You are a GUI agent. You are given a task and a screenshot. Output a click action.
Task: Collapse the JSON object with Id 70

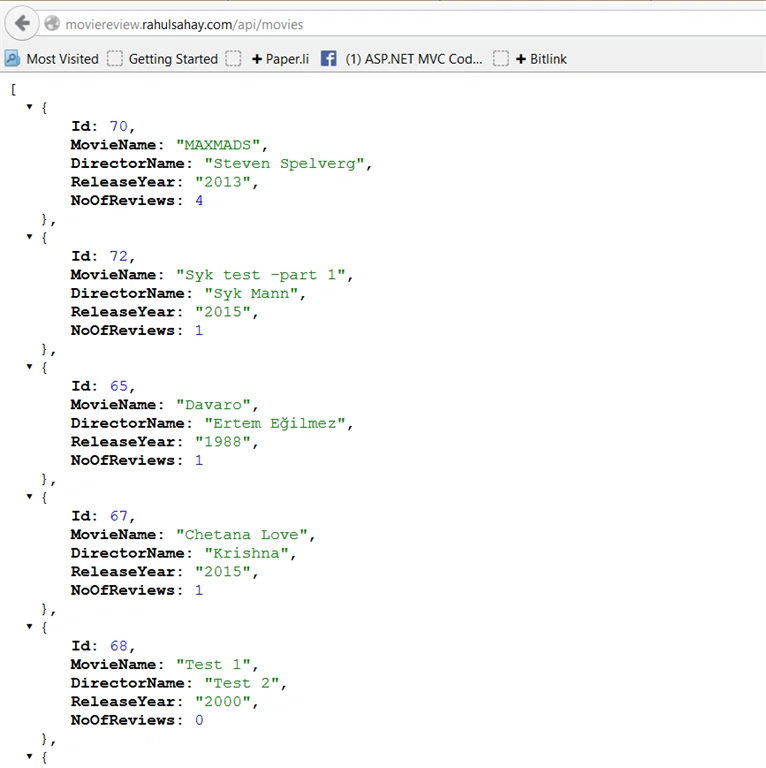point(29,106)
